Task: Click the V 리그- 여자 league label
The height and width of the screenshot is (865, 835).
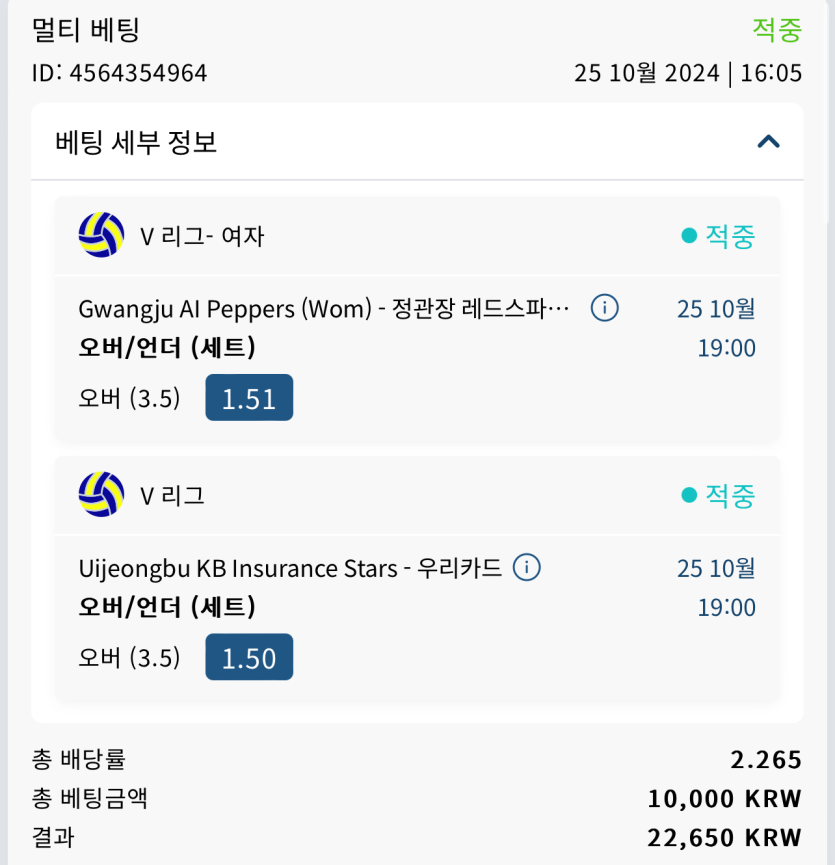Action: 202,237
